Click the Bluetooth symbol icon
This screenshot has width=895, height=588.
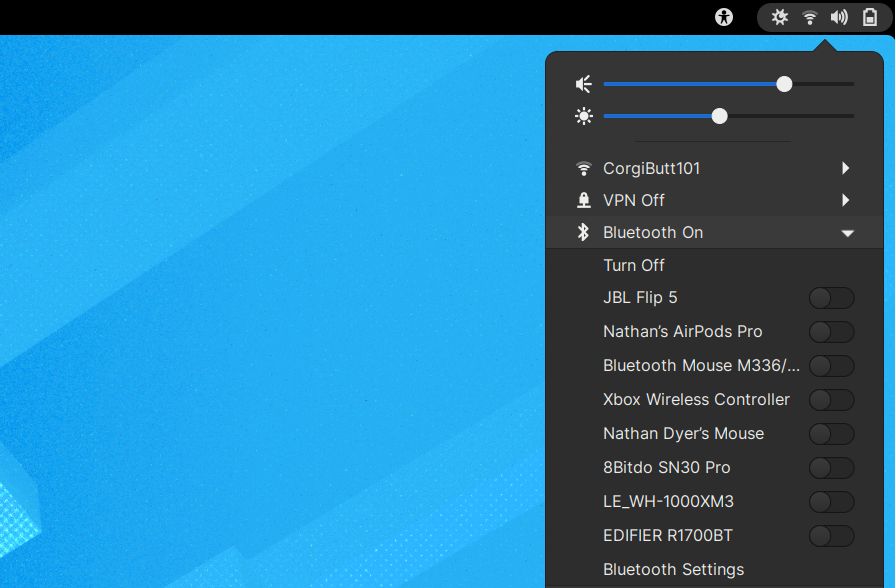tap(583, 232)
